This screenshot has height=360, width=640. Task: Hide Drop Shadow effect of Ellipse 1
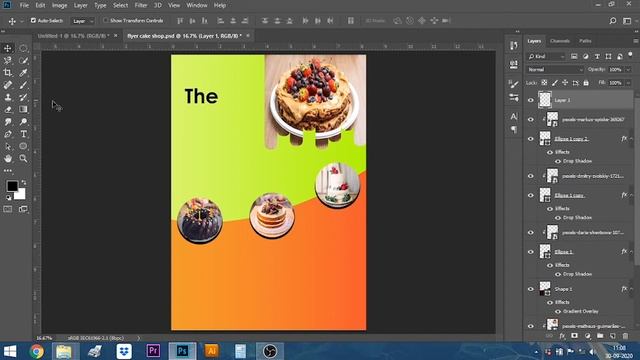tap(558, 274)
